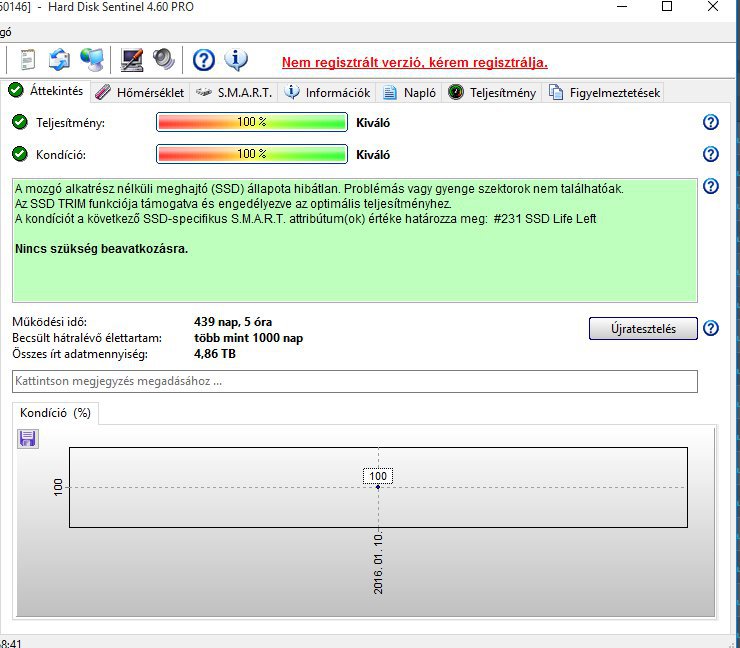Maximize the Hard Disk Sentinel window

pyautogui.click(x=667, y=7)
